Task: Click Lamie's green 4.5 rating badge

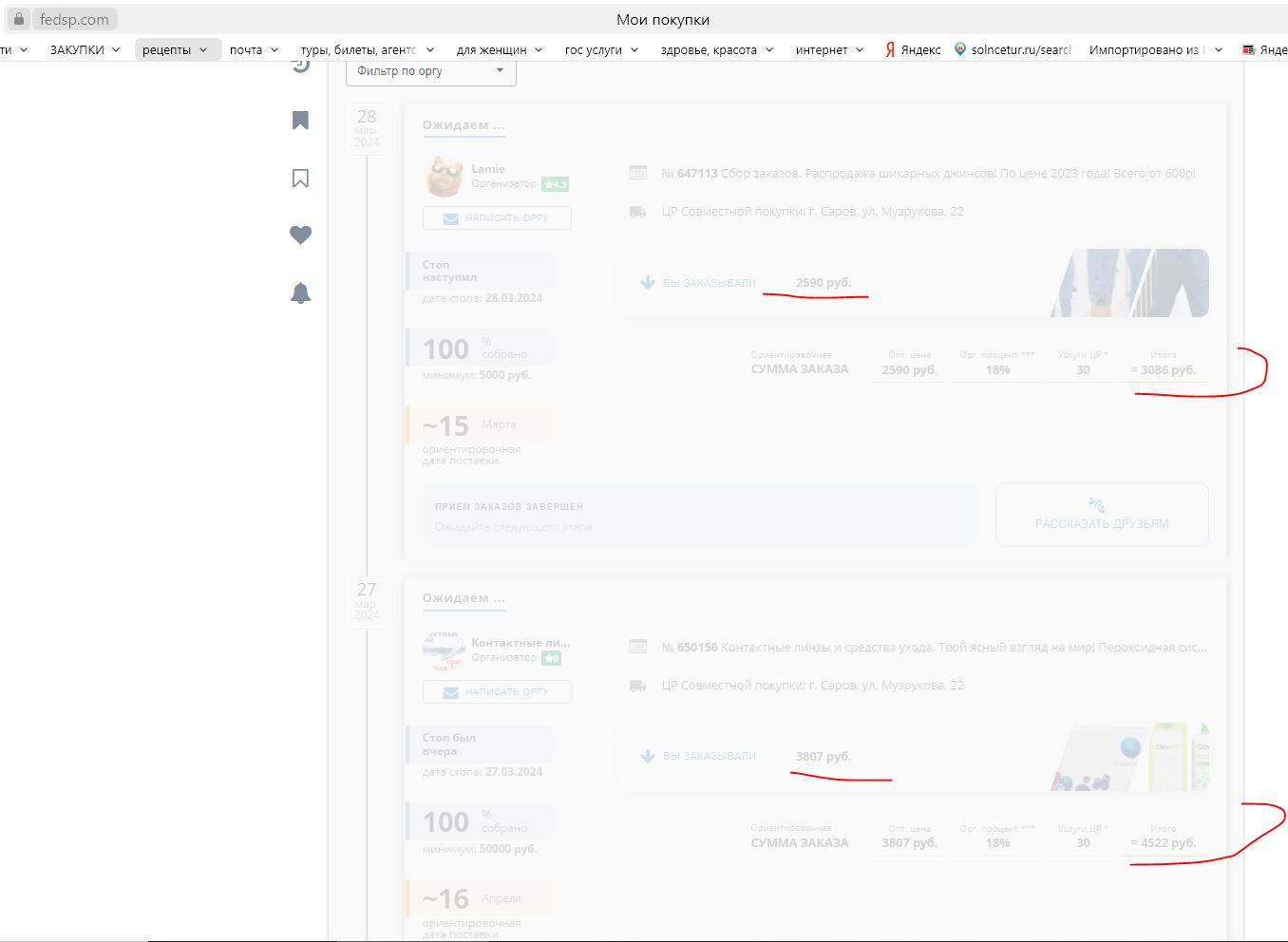Action: (x=555, y=184)
